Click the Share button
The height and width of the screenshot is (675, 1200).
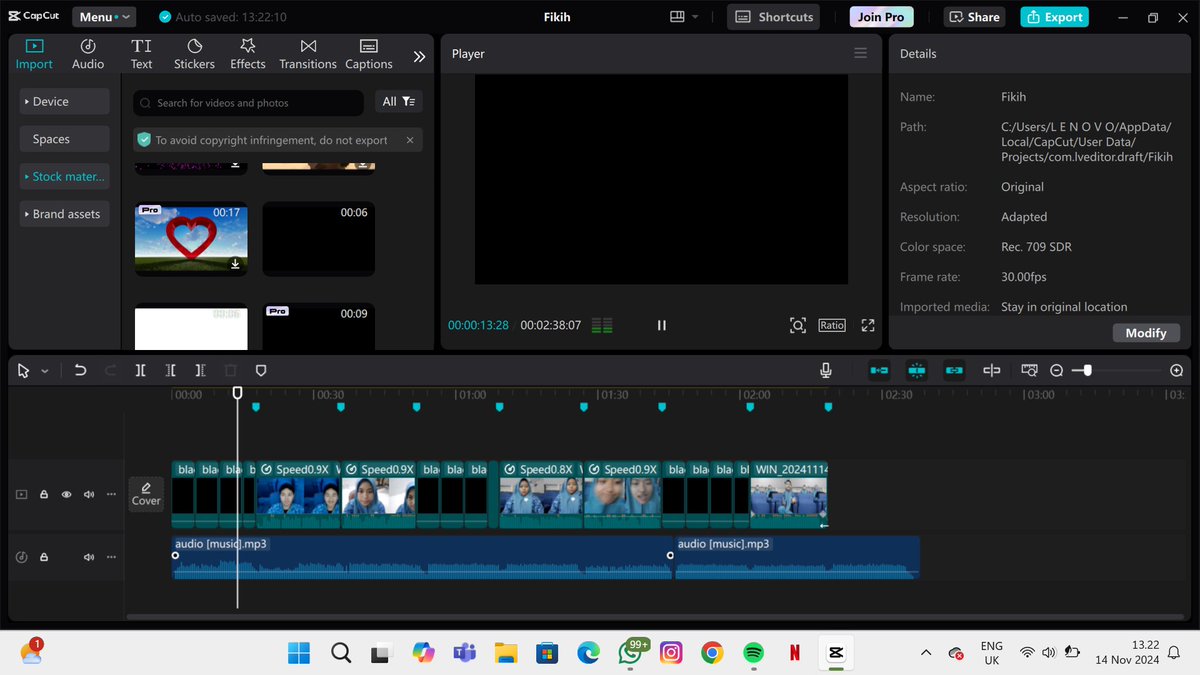click(x=974, y=17)
